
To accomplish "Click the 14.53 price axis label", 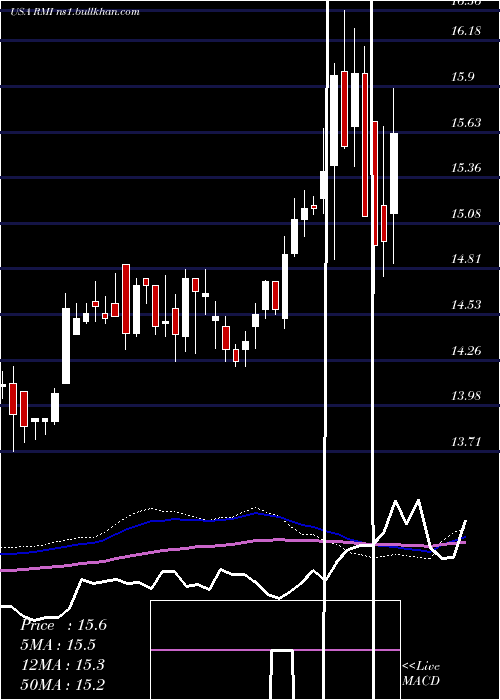I will pos(466,304).
